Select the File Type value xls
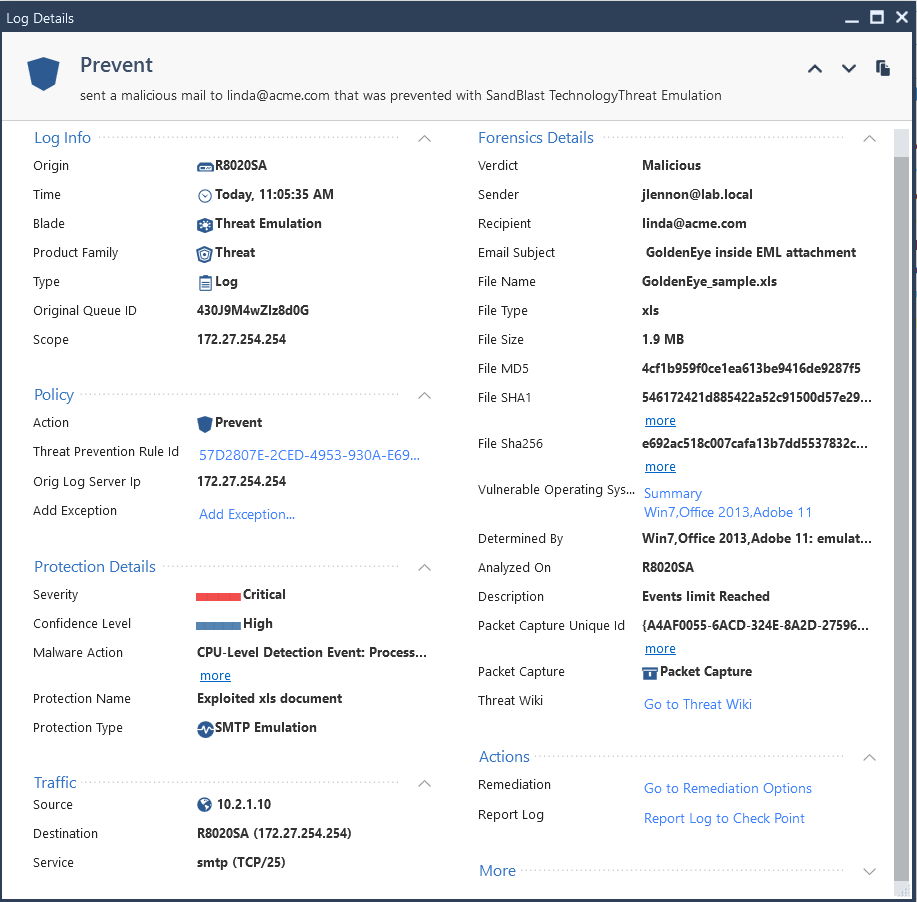Image resolution: width=917 pixels, height=902 pixels. pyautogui.click(x=650, y=311)
